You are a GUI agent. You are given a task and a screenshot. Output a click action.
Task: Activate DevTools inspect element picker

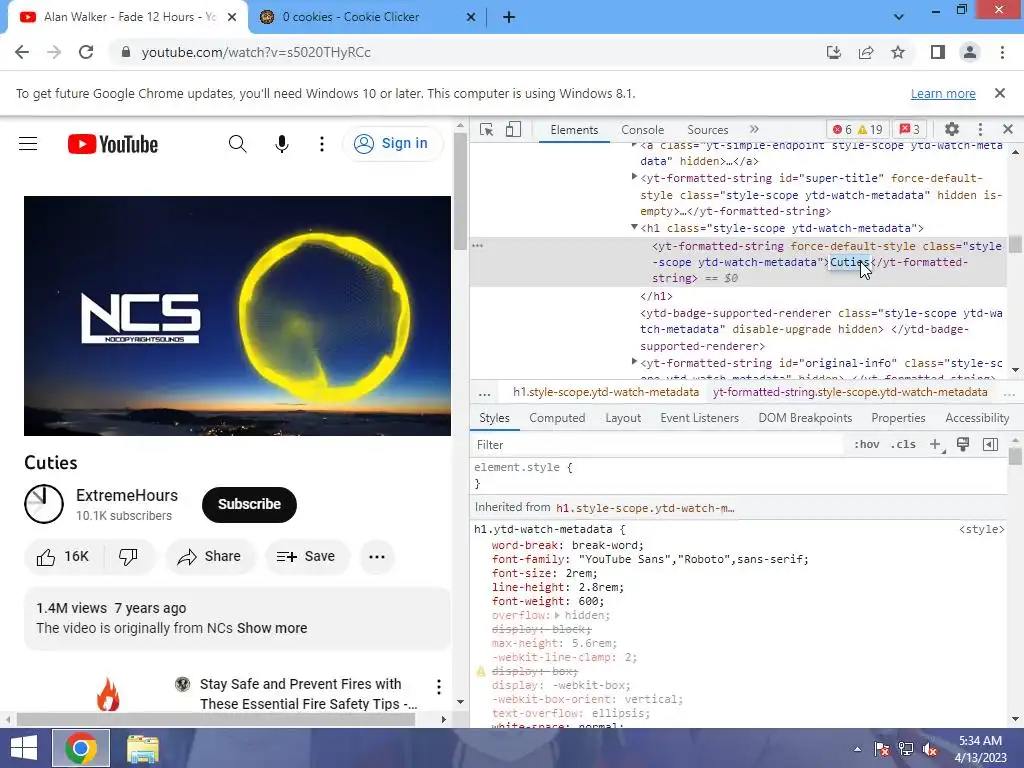click(487, 129)
